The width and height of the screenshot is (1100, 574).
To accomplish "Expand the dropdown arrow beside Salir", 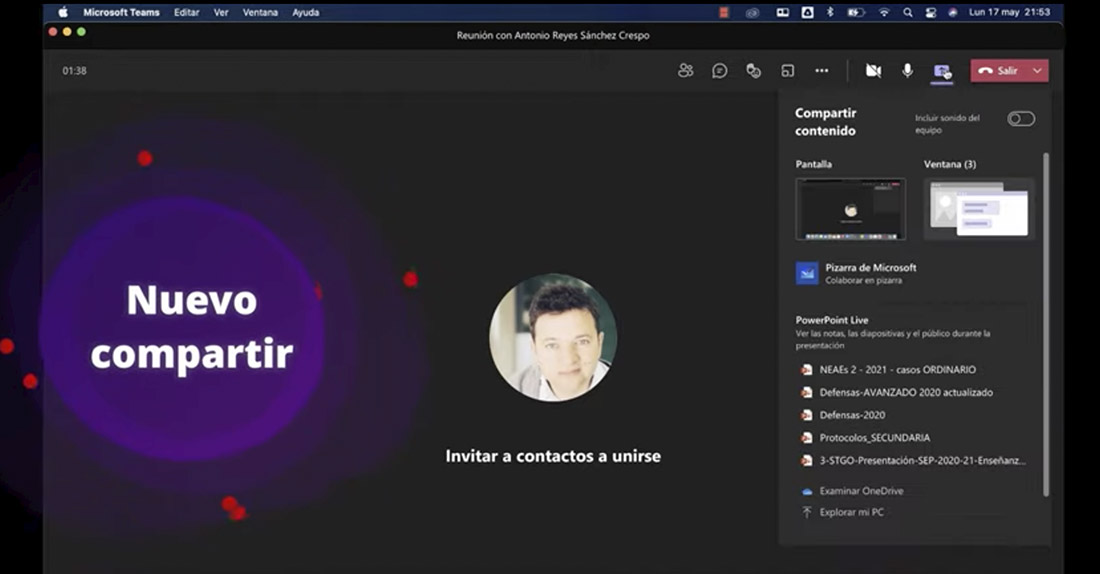I will [x=1037, y=71].
